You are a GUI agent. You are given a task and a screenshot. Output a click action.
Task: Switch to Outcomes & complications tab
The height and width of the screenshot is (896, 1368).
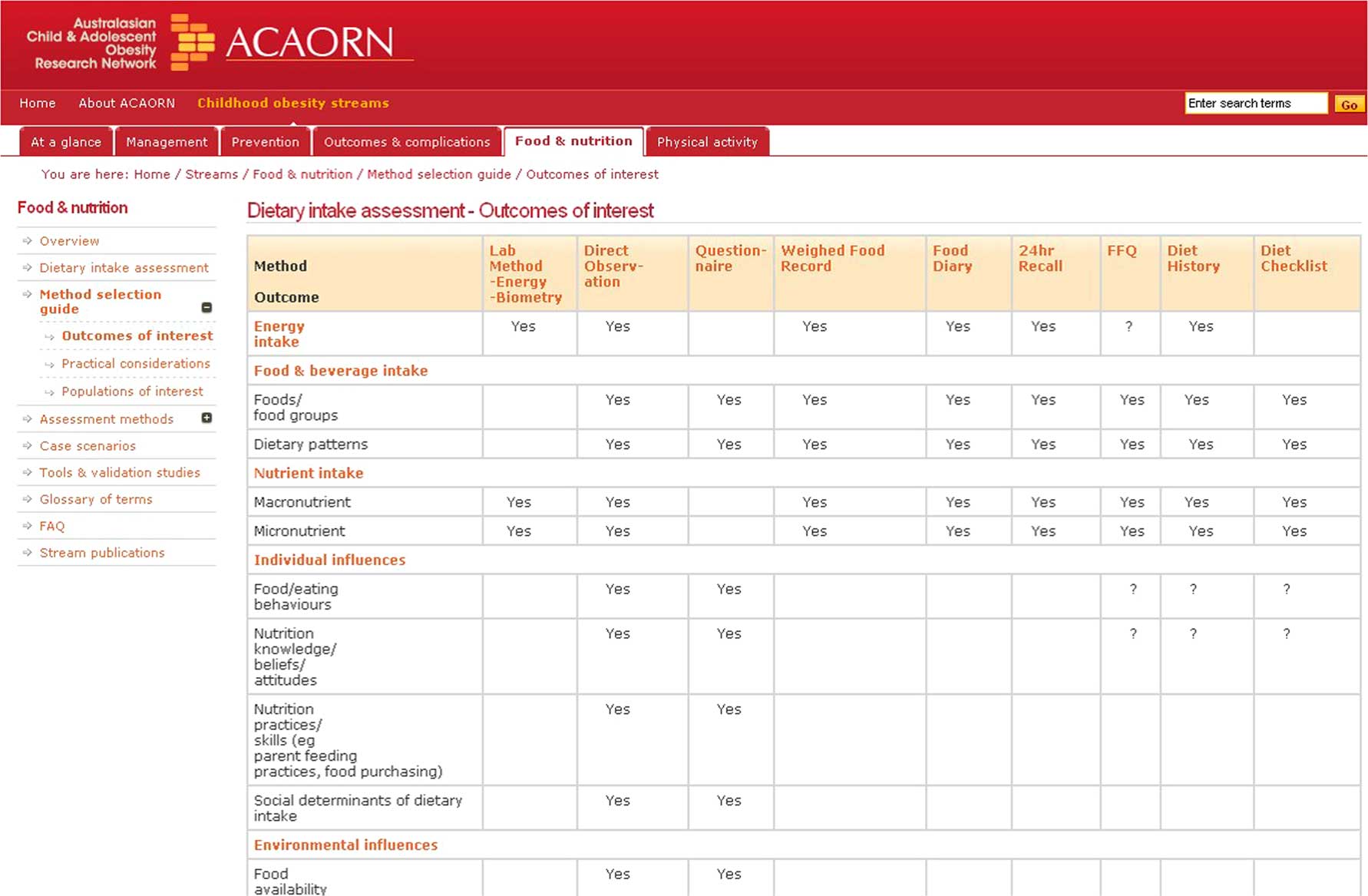[x=407, y=142]
